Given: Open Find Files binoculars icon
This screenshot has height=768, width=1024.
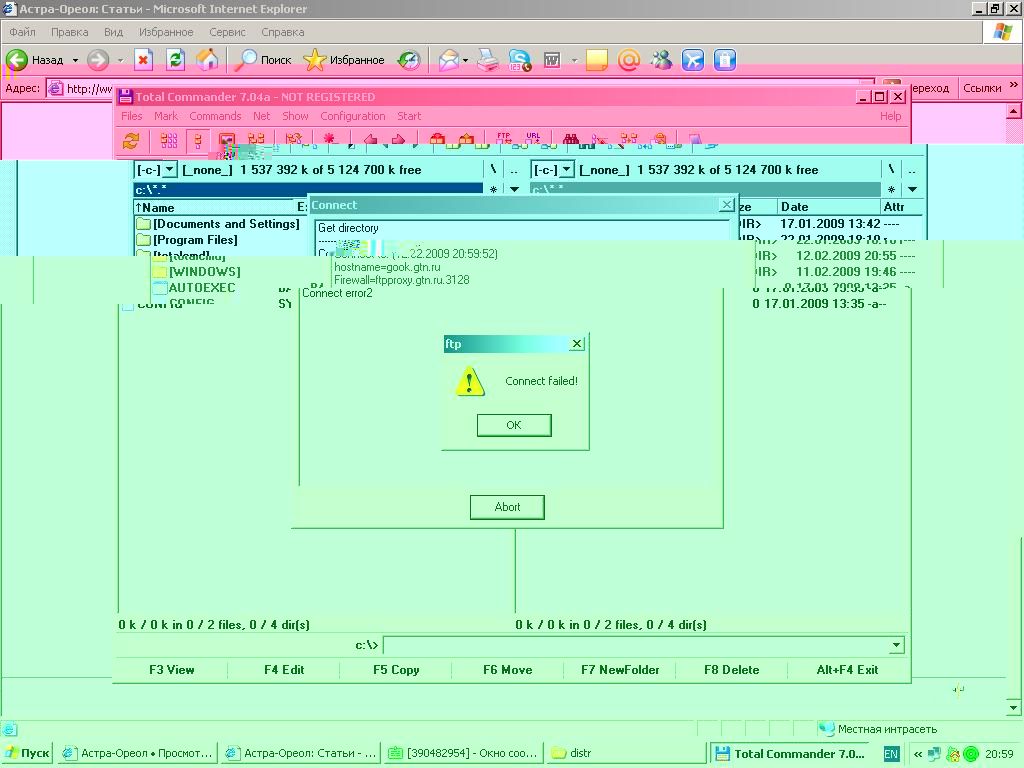Looking at the screenshot, I should coord(571,138).
